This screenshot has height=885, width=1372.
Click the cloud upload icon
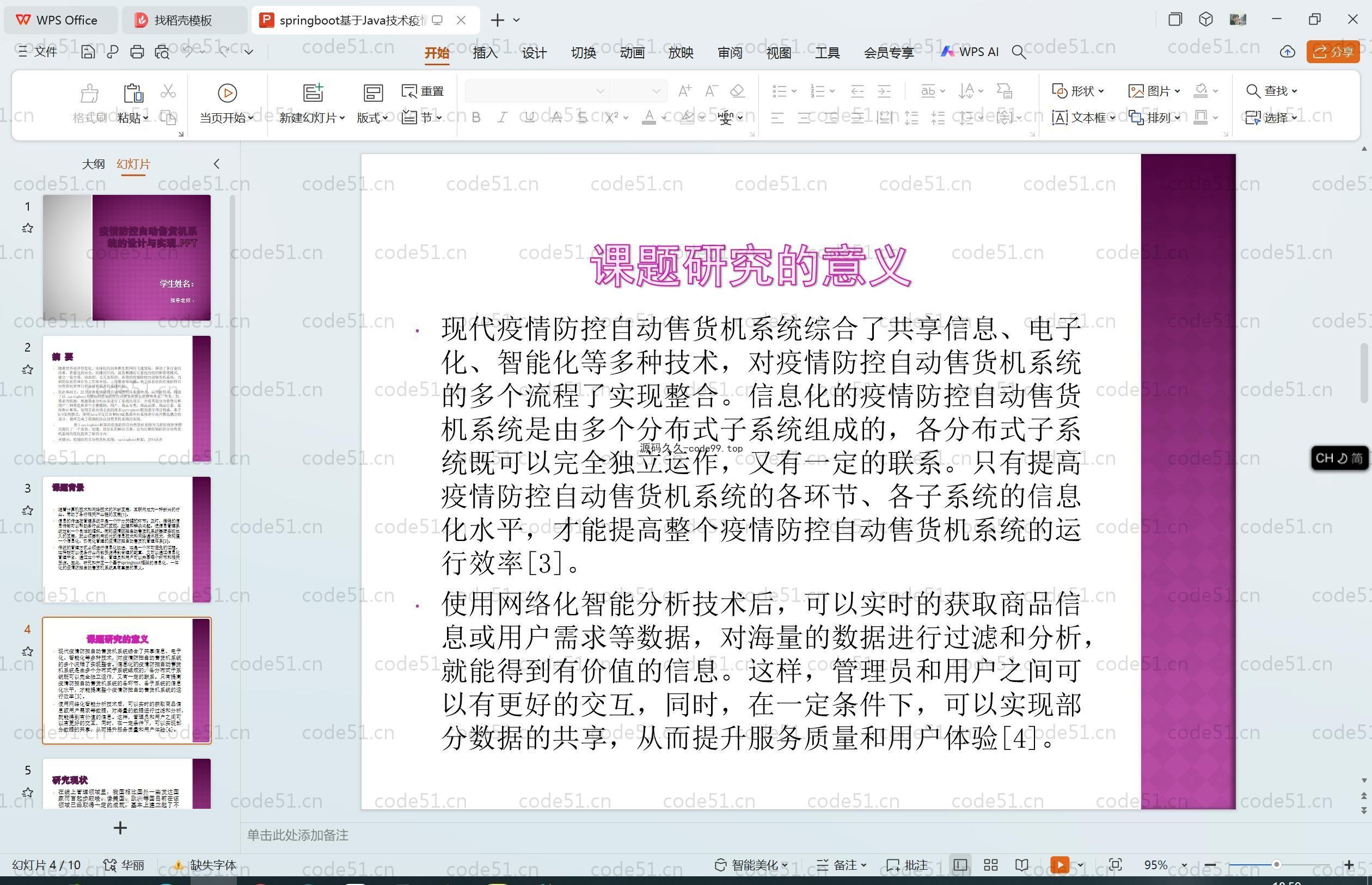[1288, 52]
